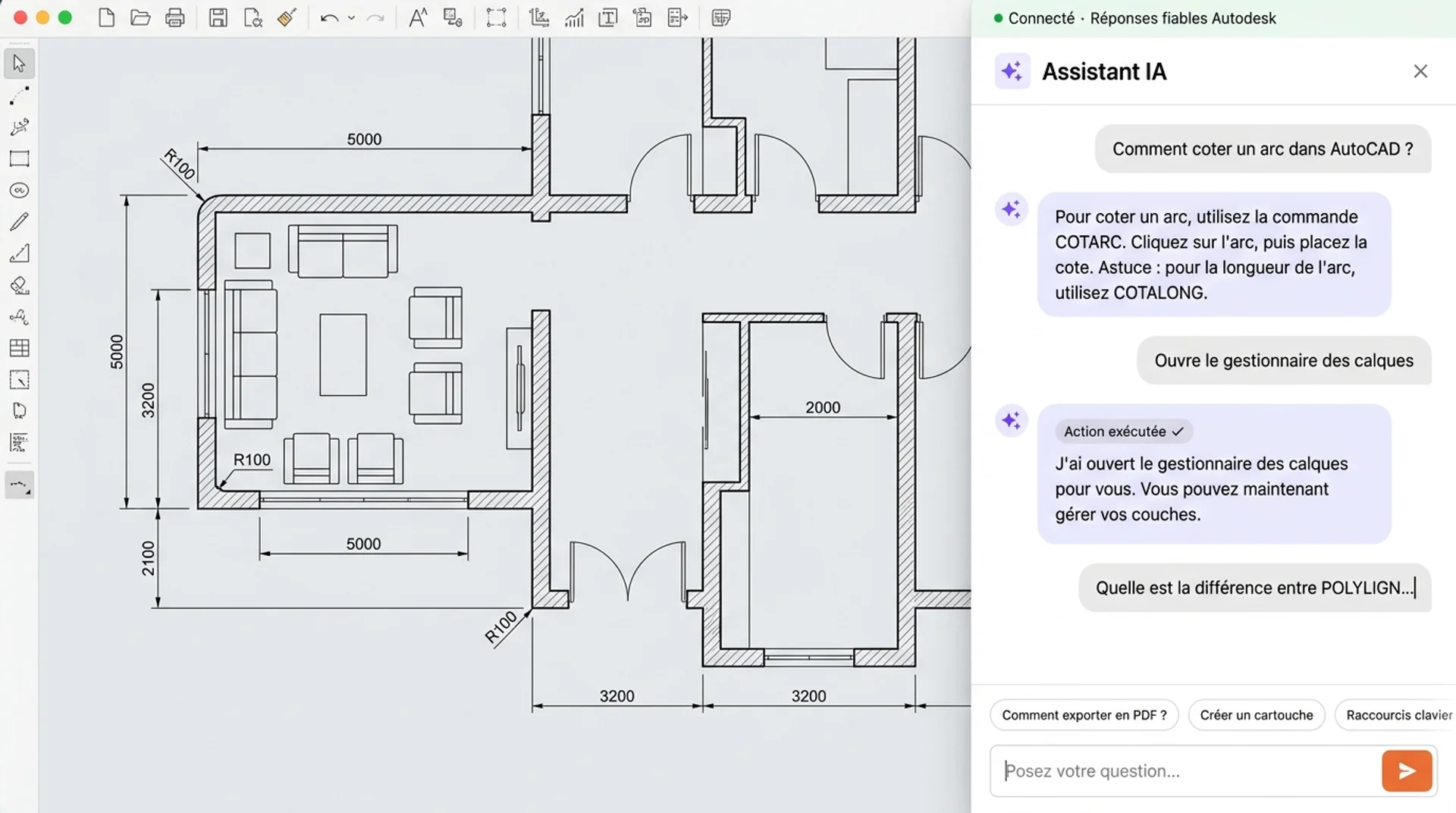1456x813 pixels.
Task: Select the arc with endpoints tool
Action: tap(20, 96)
